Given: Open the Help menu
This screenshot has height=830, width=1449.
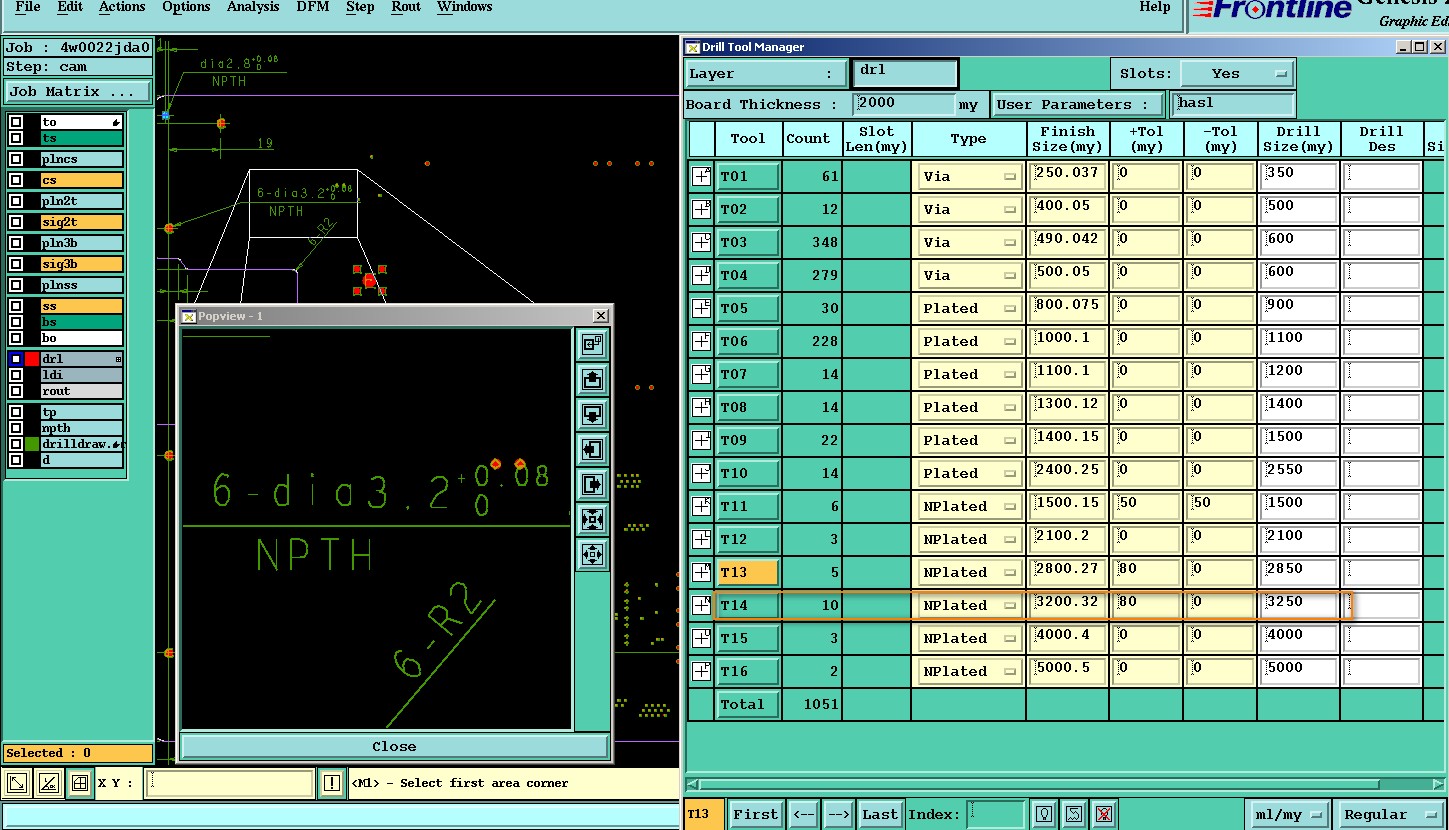Looking at the screenshot, I should click(1155, 7).
